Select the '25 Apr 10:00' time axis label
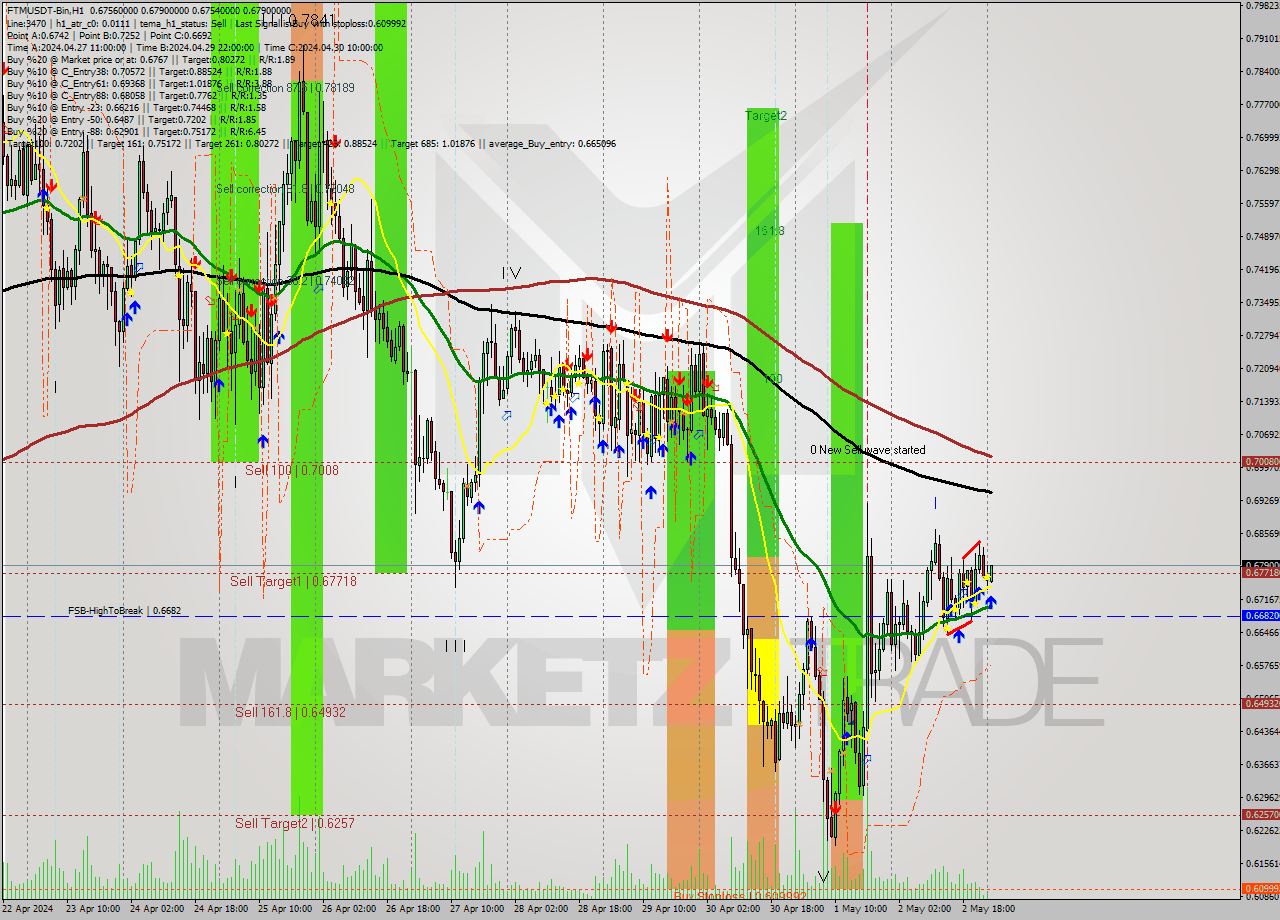 (x=285, y=910)
